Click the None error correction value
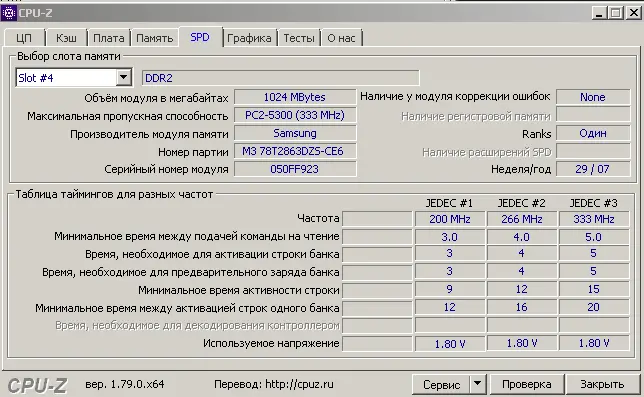 coord(593,97)
